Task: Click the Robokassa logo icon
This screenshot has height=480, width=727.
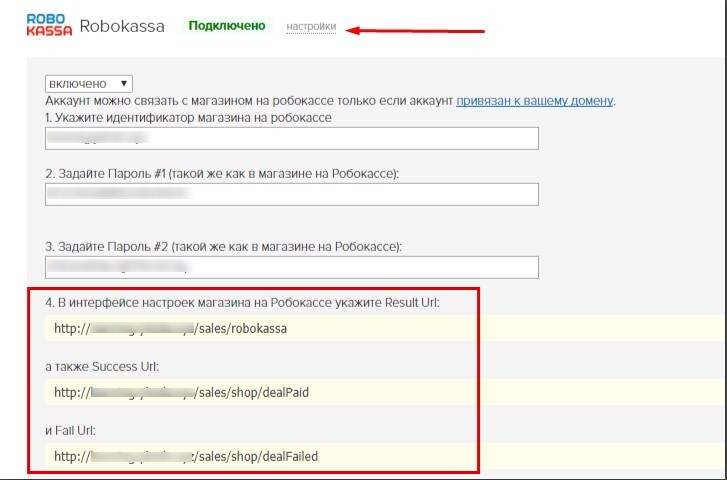Action: point(49,25)
